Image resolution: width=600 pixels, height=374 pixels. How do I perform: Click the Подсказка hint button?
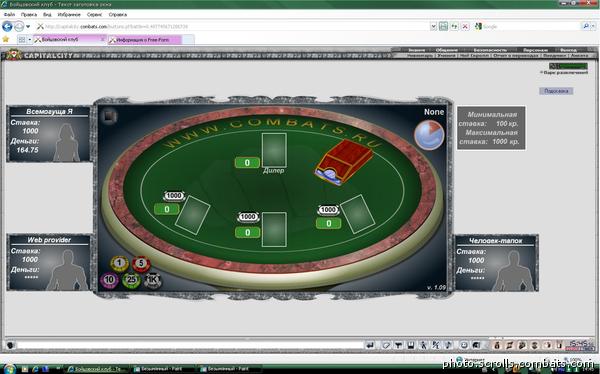pos(556,91)
